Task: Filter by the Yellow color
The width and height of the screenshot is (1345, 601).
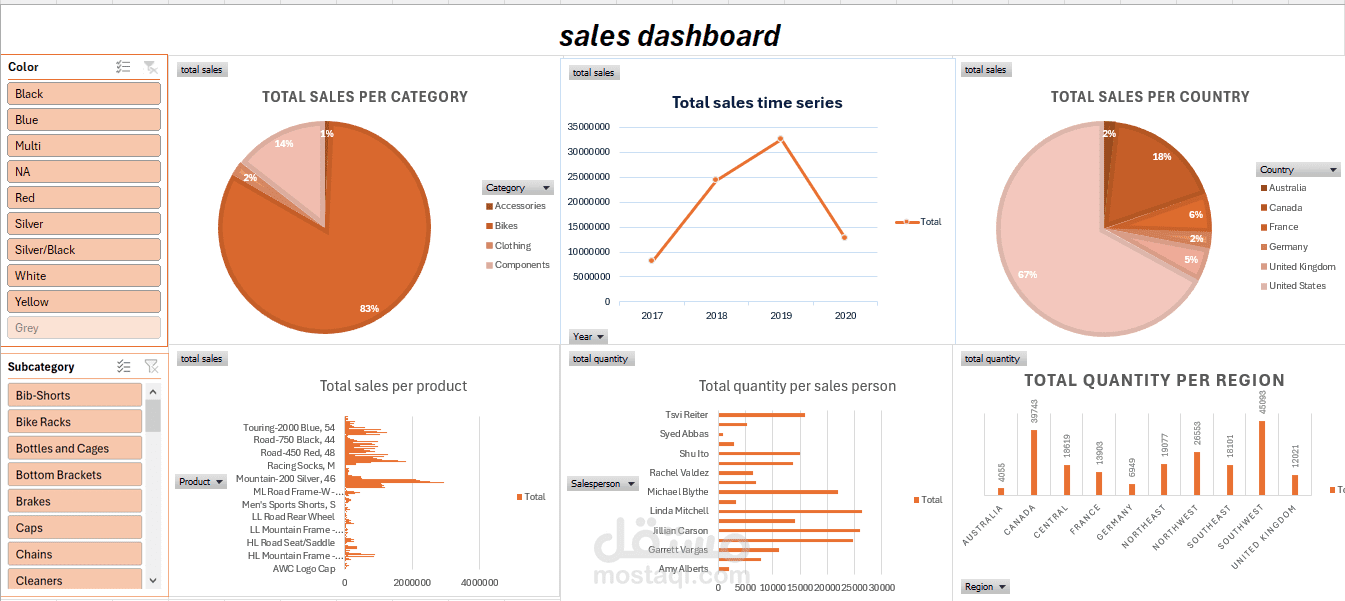Action: point(84,301)
